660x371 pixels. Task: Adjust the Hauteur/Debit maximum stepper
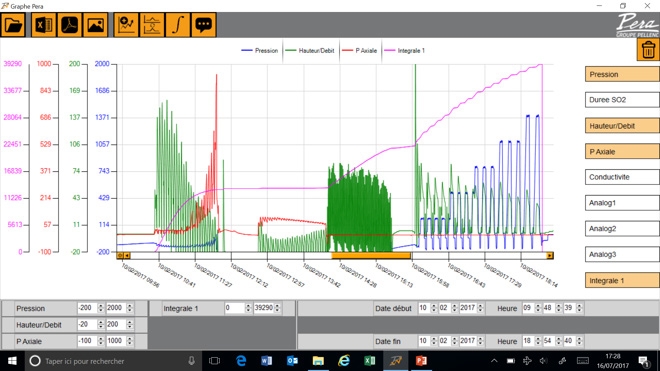[130, 325]
